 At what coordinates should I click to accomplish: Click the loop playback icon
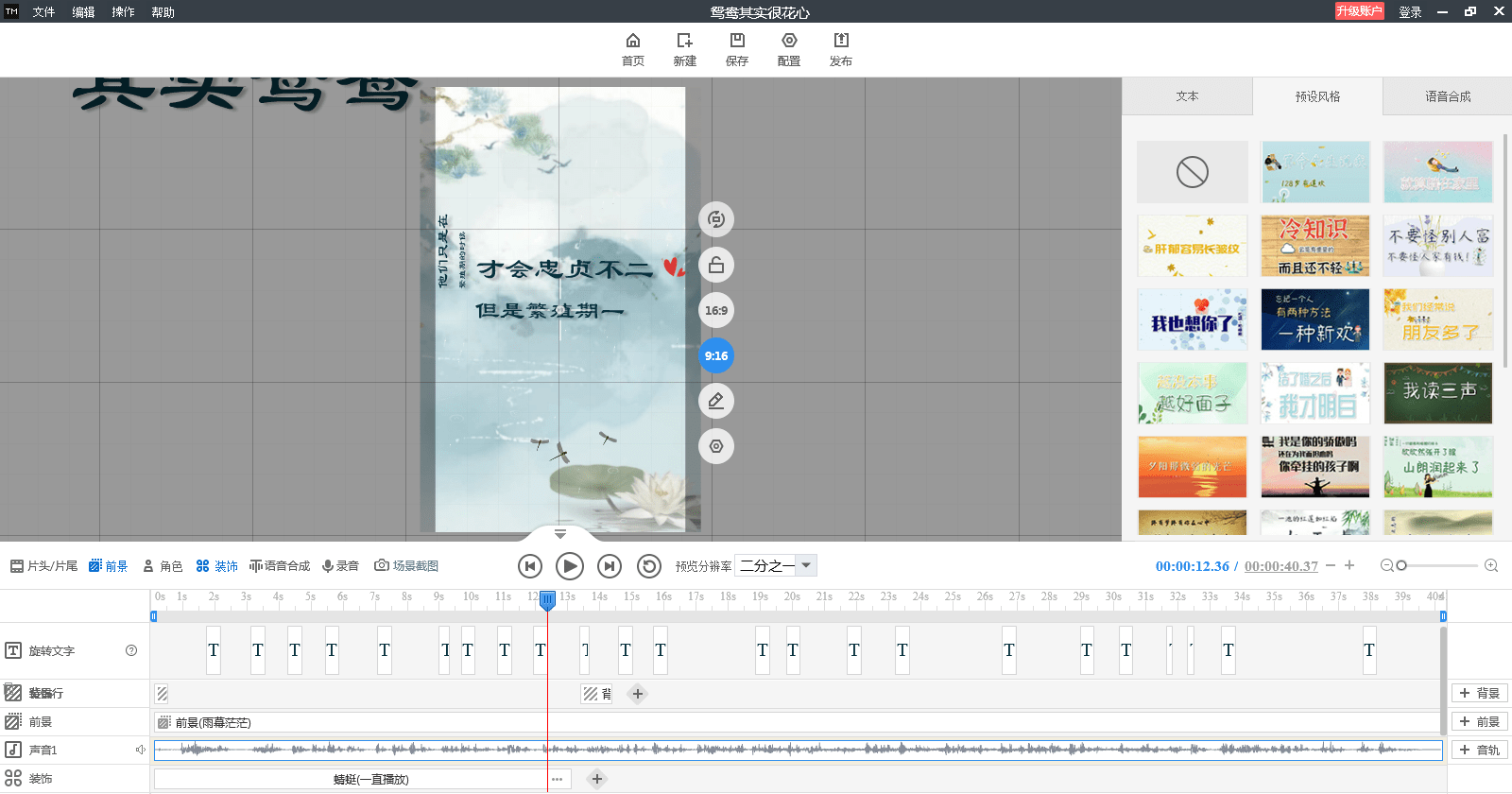(649, 566)
